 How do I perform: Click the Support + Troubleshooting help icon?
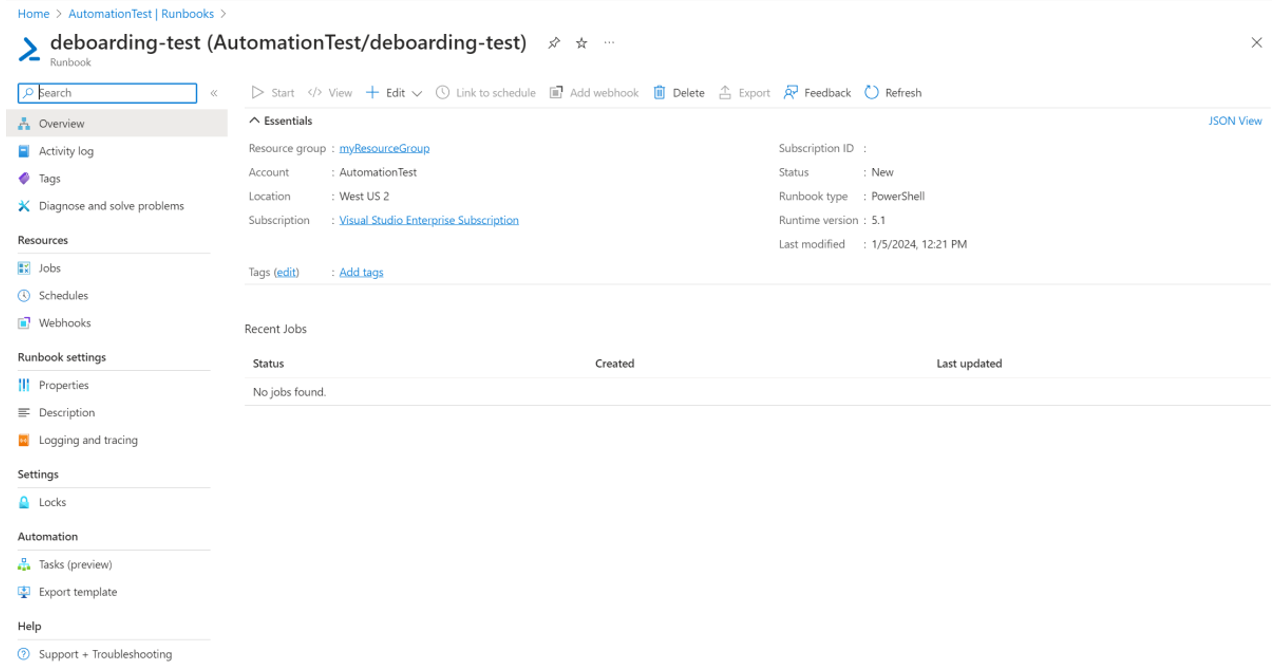[x=24, y=654]
